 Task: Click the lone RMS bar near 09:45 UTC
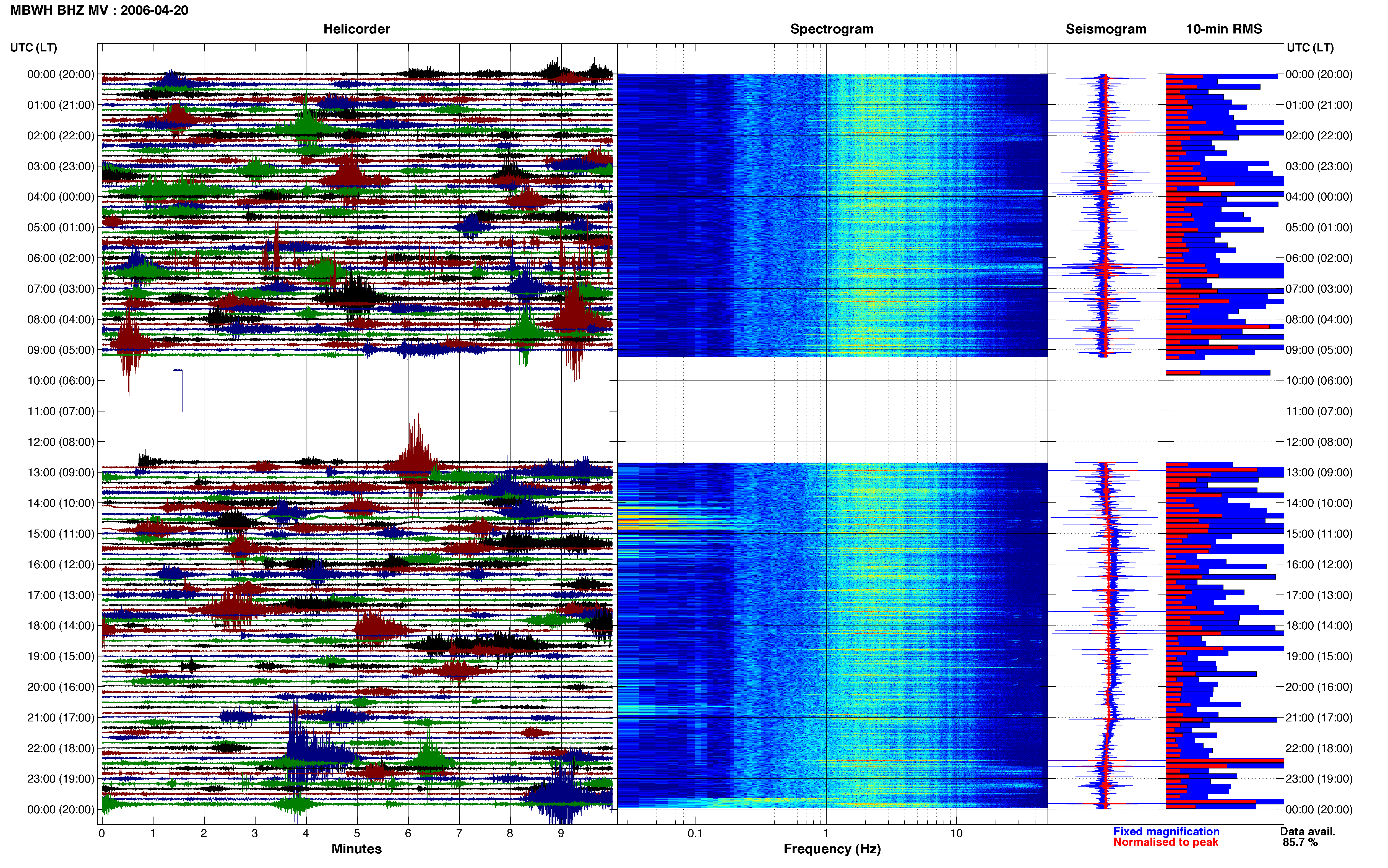coord(1218,373)
